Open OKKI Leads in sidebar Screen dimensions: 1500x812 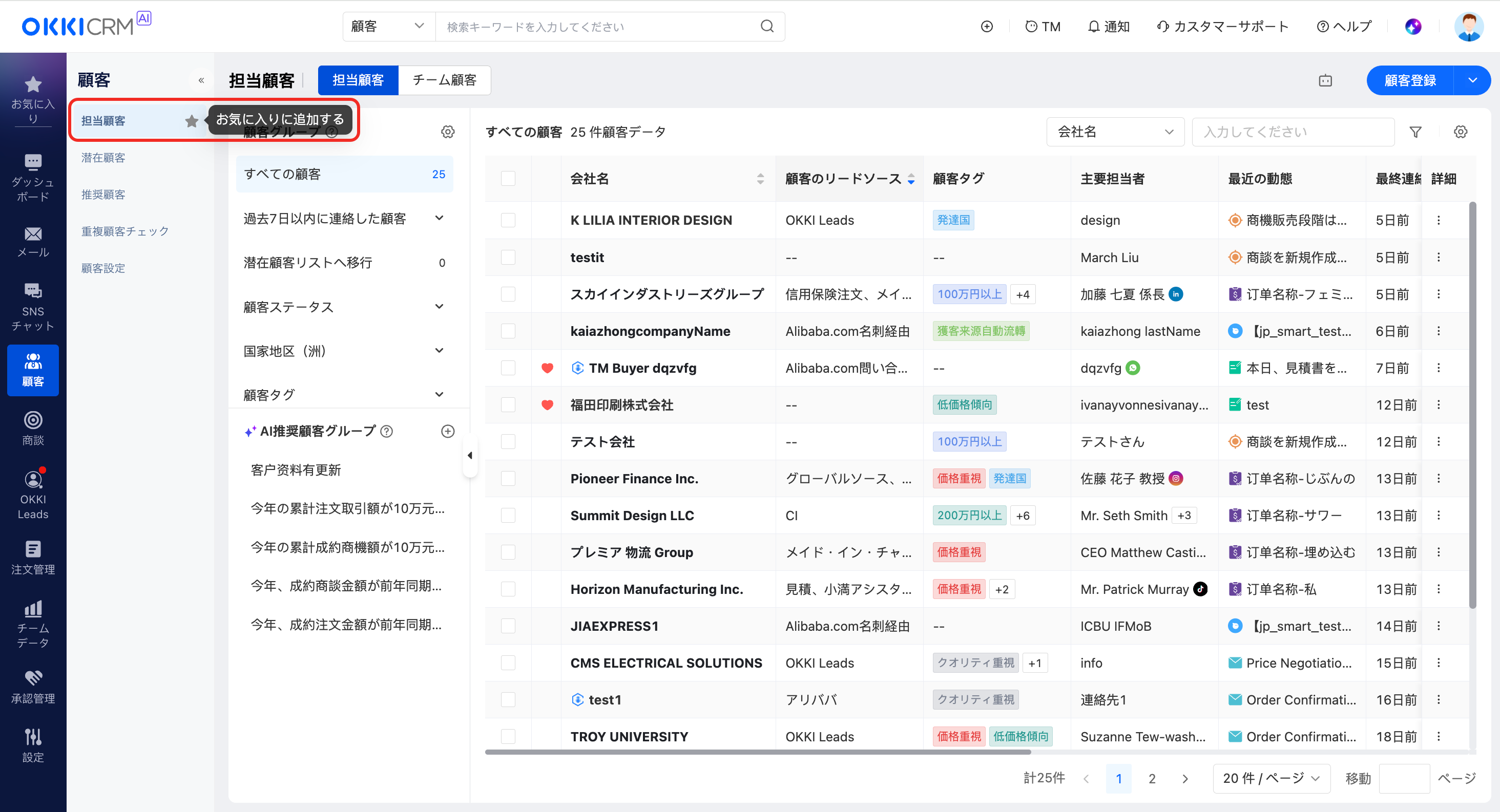tap(33, 495)
